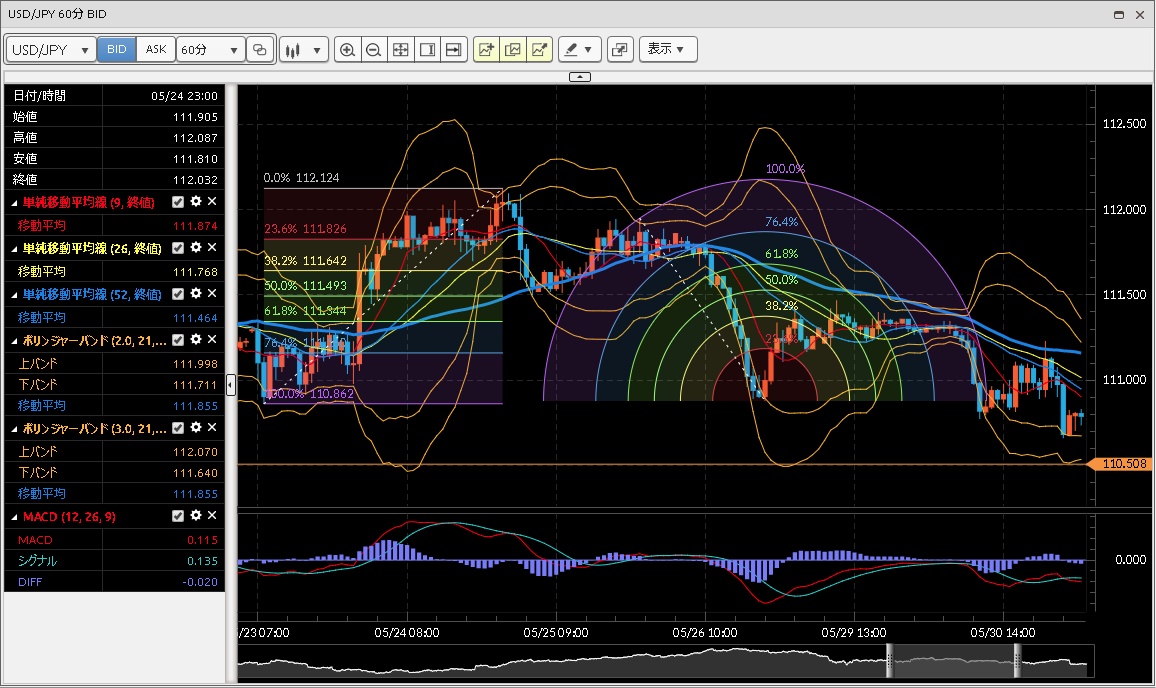Collapse the MACD (12, 26, 9) section
Viewport: 1156px width, 688px height.
tap(14, 517)
